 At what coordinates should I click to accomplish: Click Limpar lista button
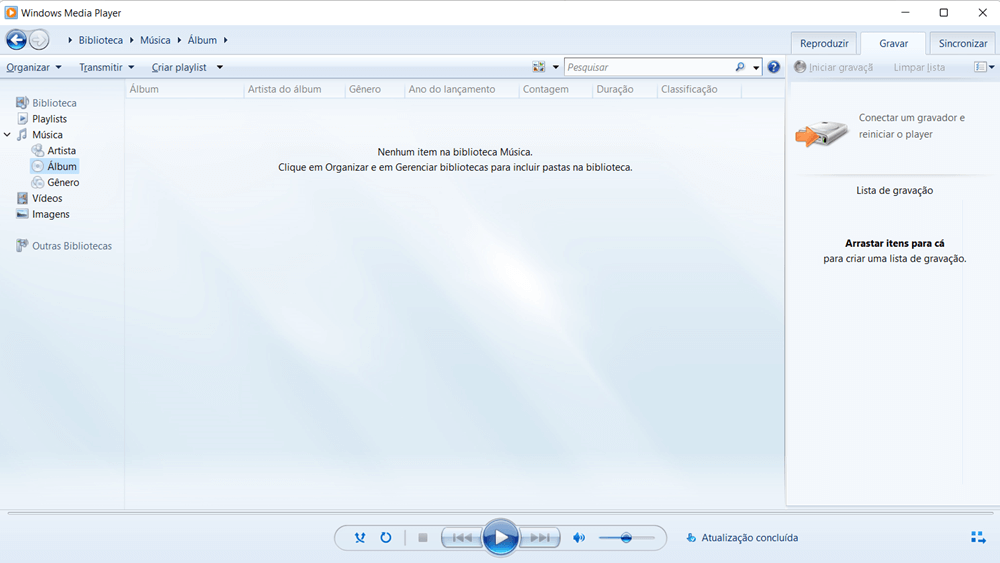919,67
